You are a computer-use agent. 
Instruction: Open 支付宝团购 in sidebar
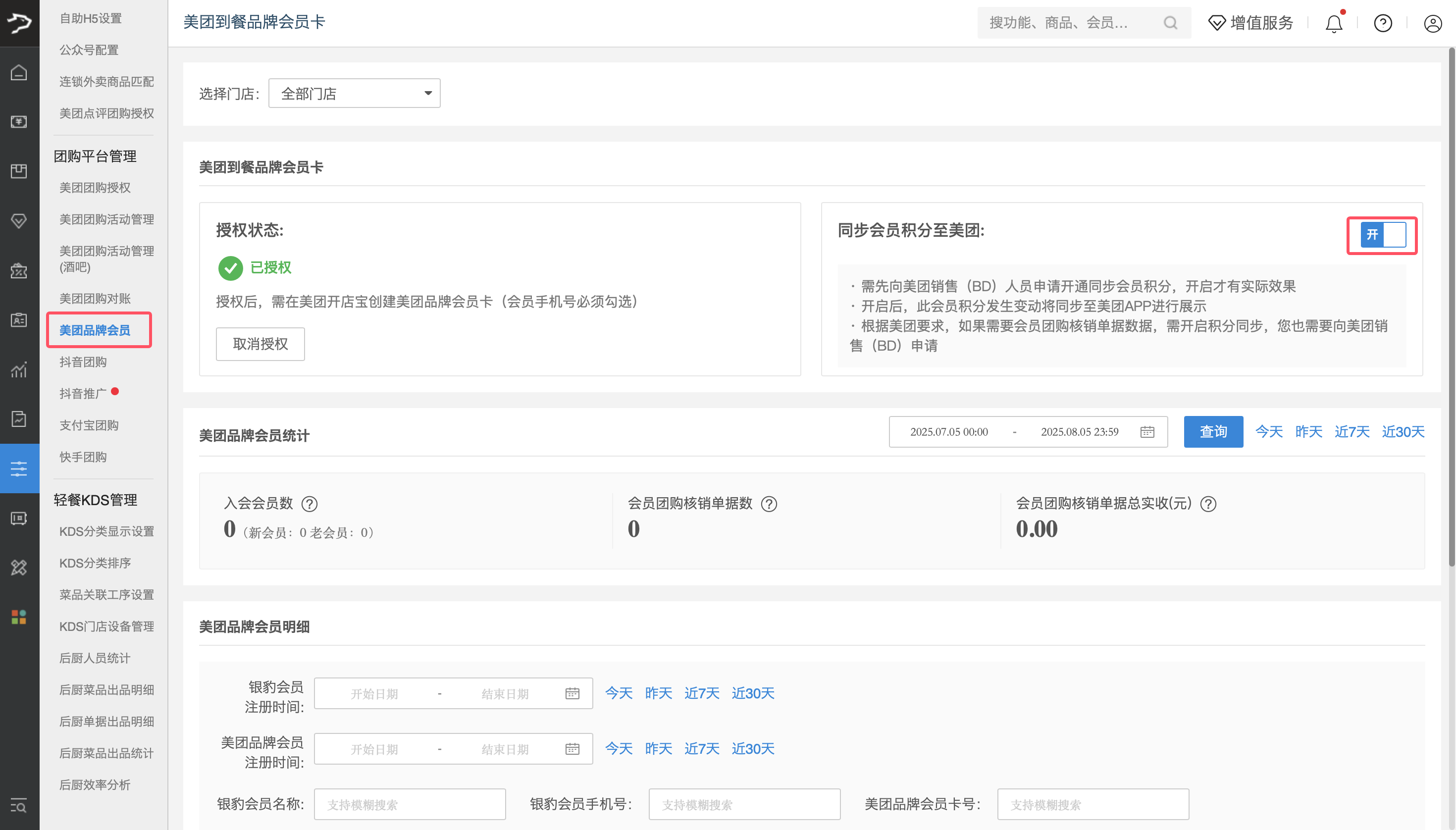pos(89,425)
